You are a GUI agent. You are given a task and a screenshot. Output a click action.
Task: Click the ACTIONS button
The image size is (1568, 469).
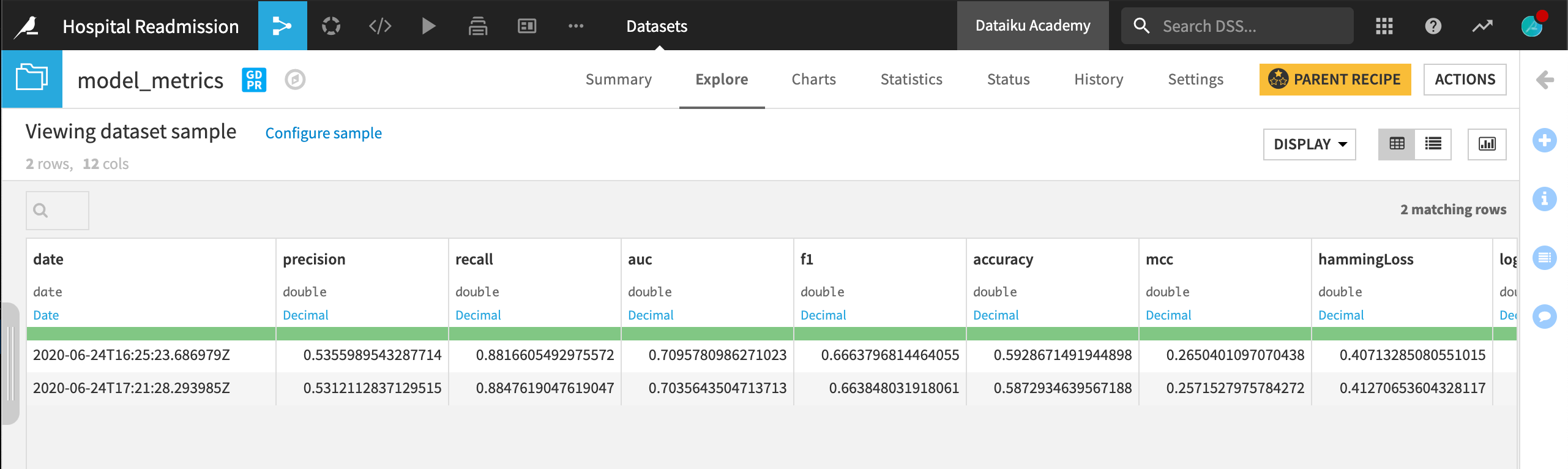pyautogui.click(x=1465, y=80)
